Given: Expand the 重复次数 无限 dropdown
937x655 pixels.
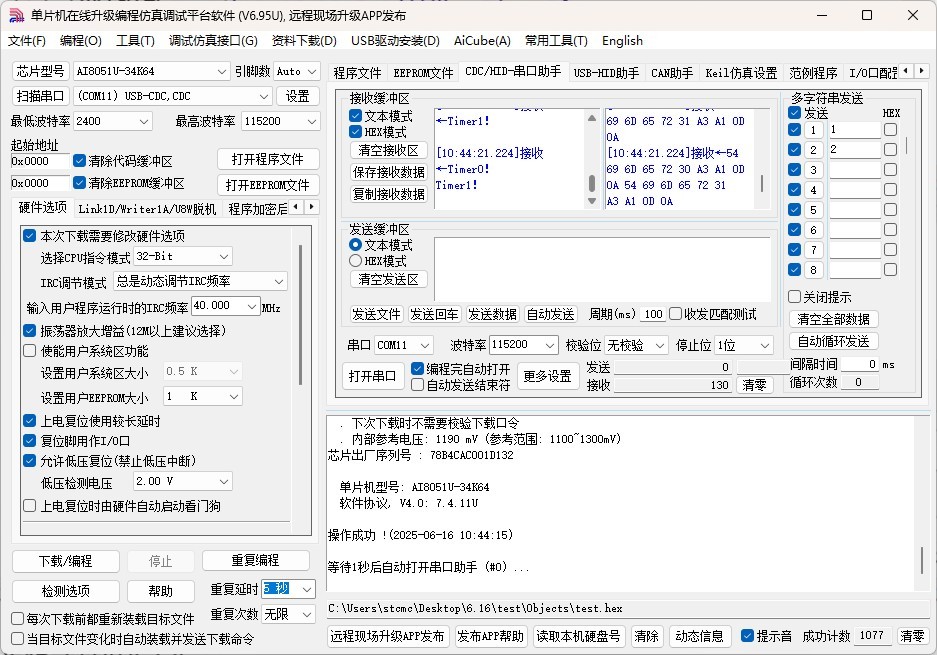Looking at the screenshot, I should click(x=307, y=614).
